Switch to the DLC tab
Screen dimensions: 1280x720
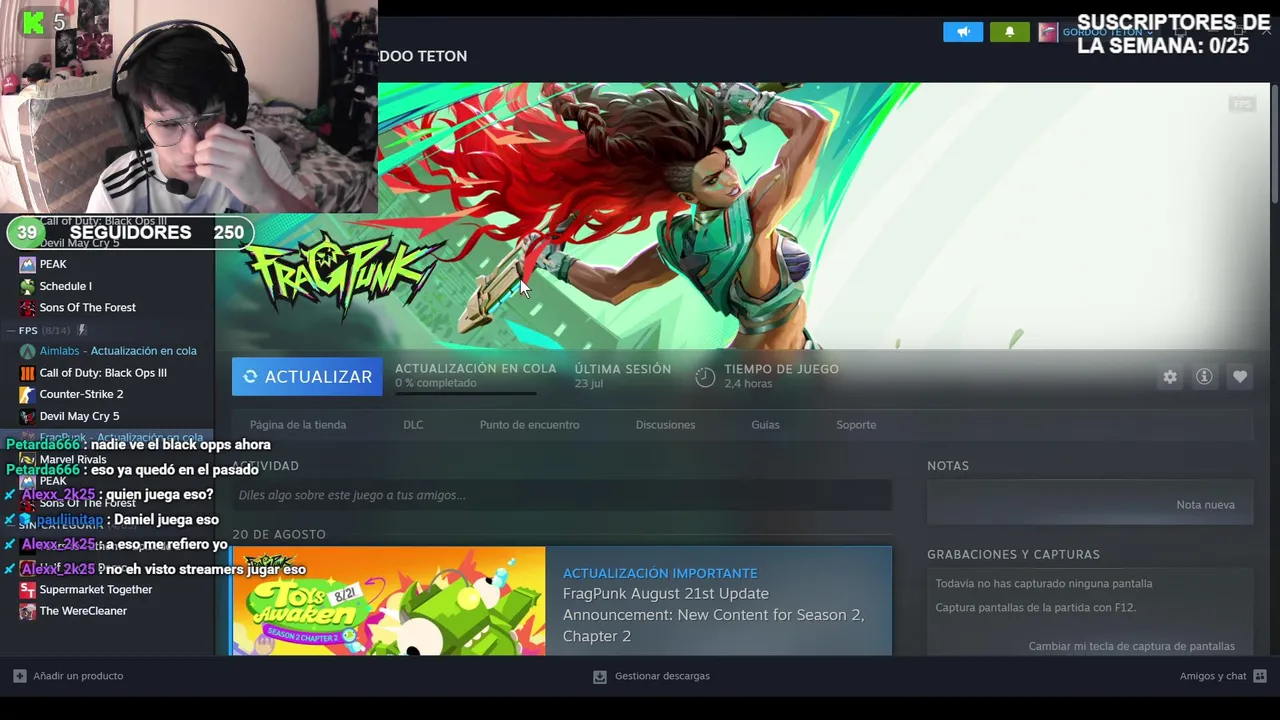tap(413, 425)
